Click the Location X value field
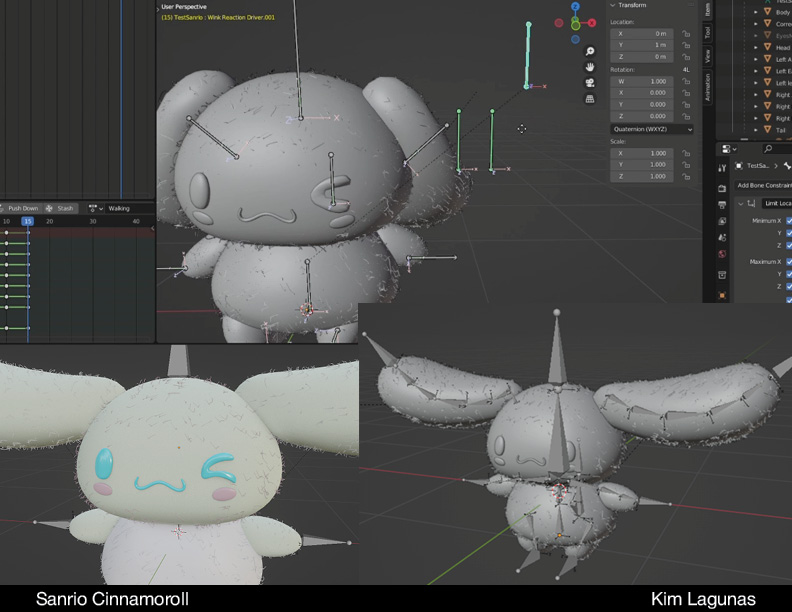Screen dimensions: 792x612 point(641,34)
